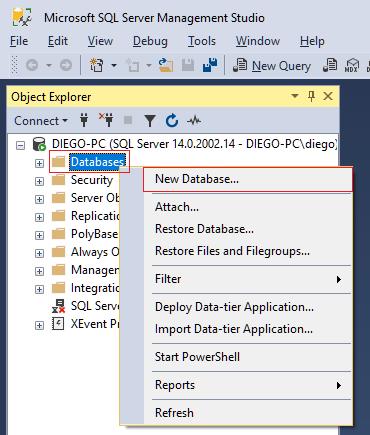
Task: Open the Window menu
Action: coord(258,41)
